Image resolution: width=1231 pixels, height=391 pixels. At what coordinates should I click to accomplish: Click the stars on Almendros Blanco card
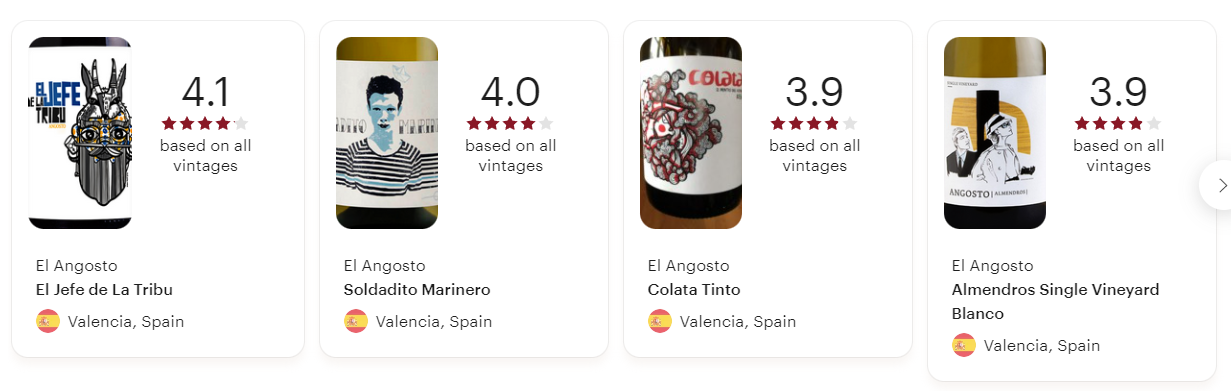(x=1118, y=124)
